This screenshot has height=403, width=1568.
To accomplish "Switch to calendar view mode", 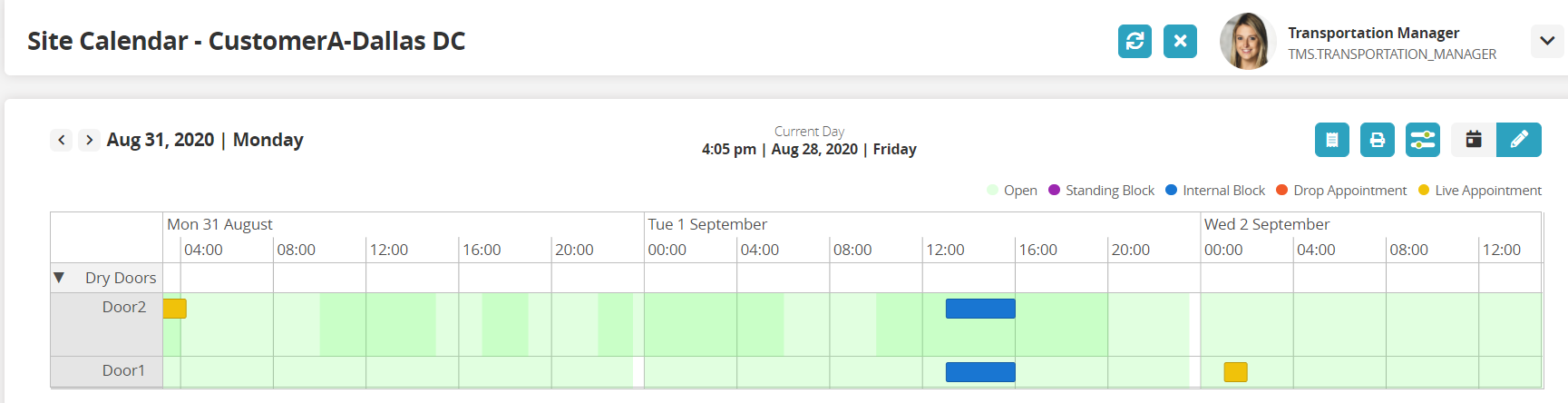I will click(1474, 140).
